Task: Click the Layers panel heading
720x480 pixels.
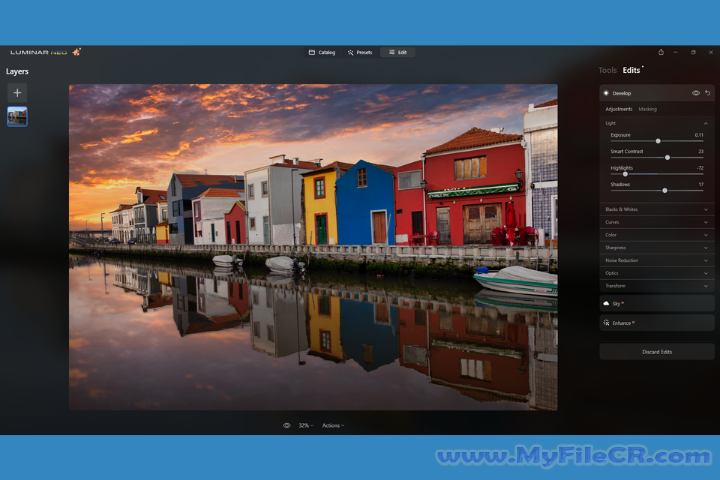Action: (17, 72)
